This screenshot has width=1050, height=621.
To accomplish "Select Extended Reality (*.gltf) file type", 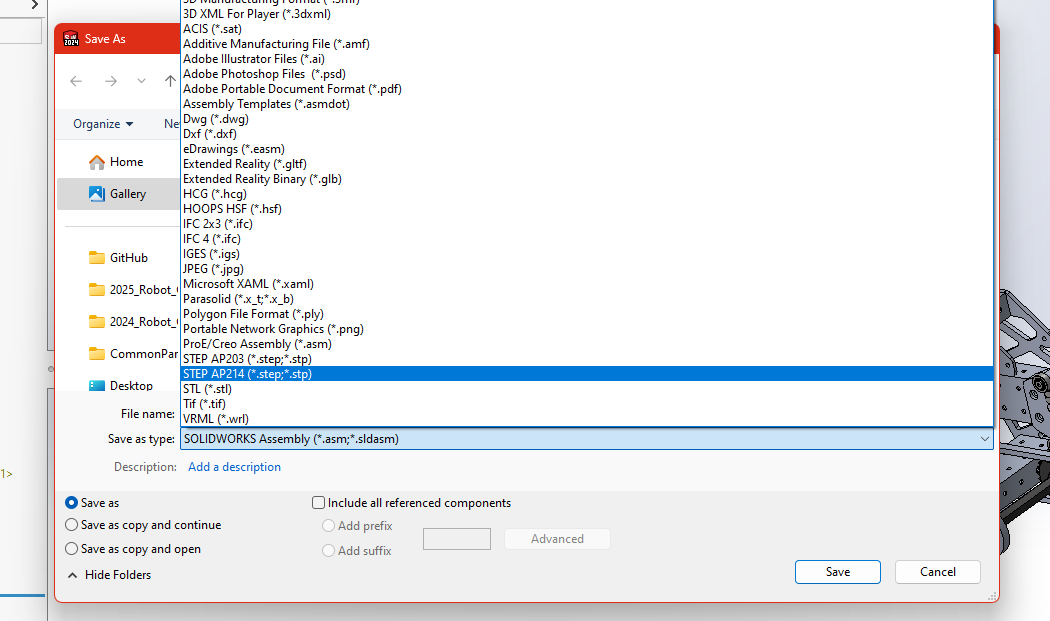I will [x=587, y=164].
